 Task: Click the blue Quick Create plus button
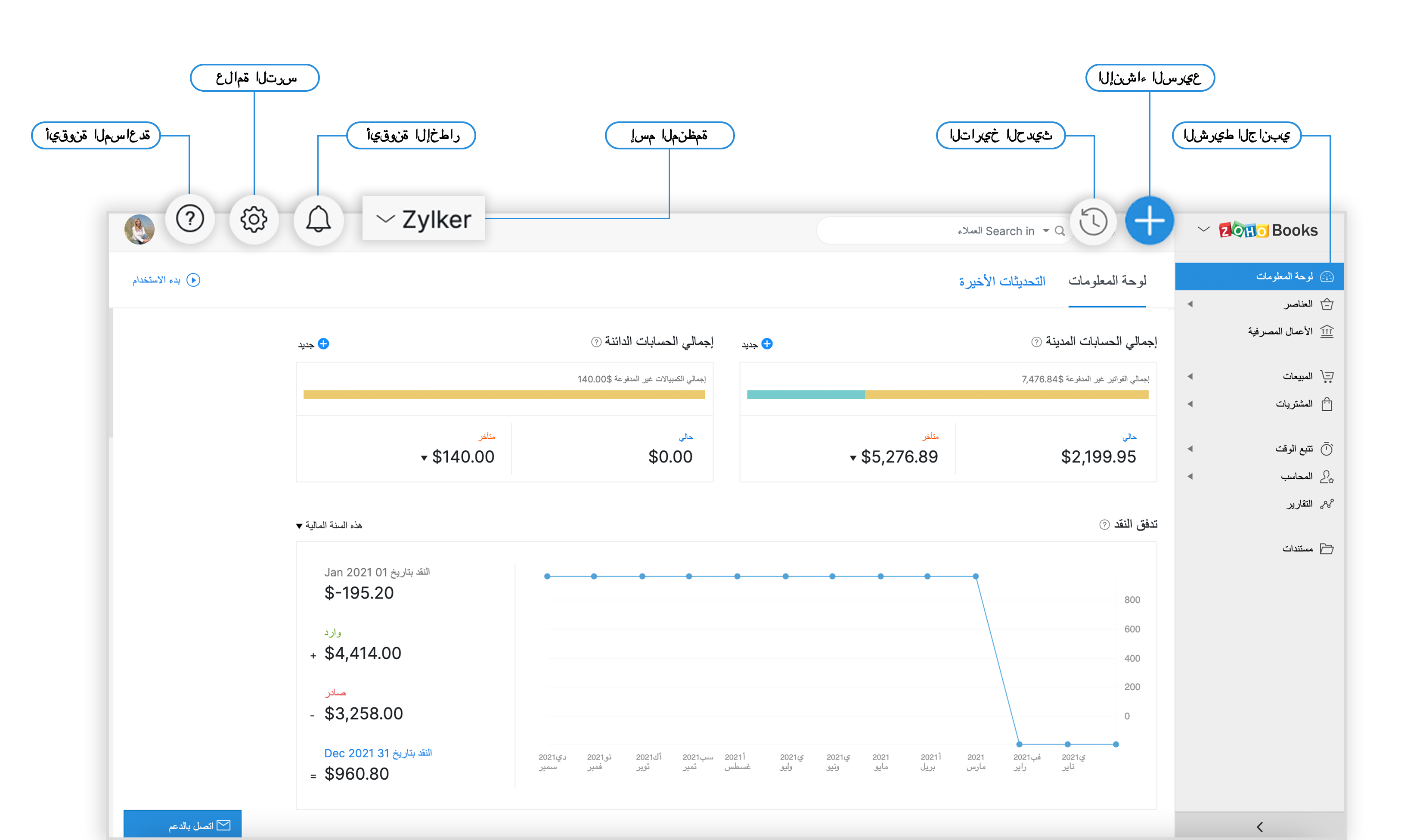(x=1149, y=220)
